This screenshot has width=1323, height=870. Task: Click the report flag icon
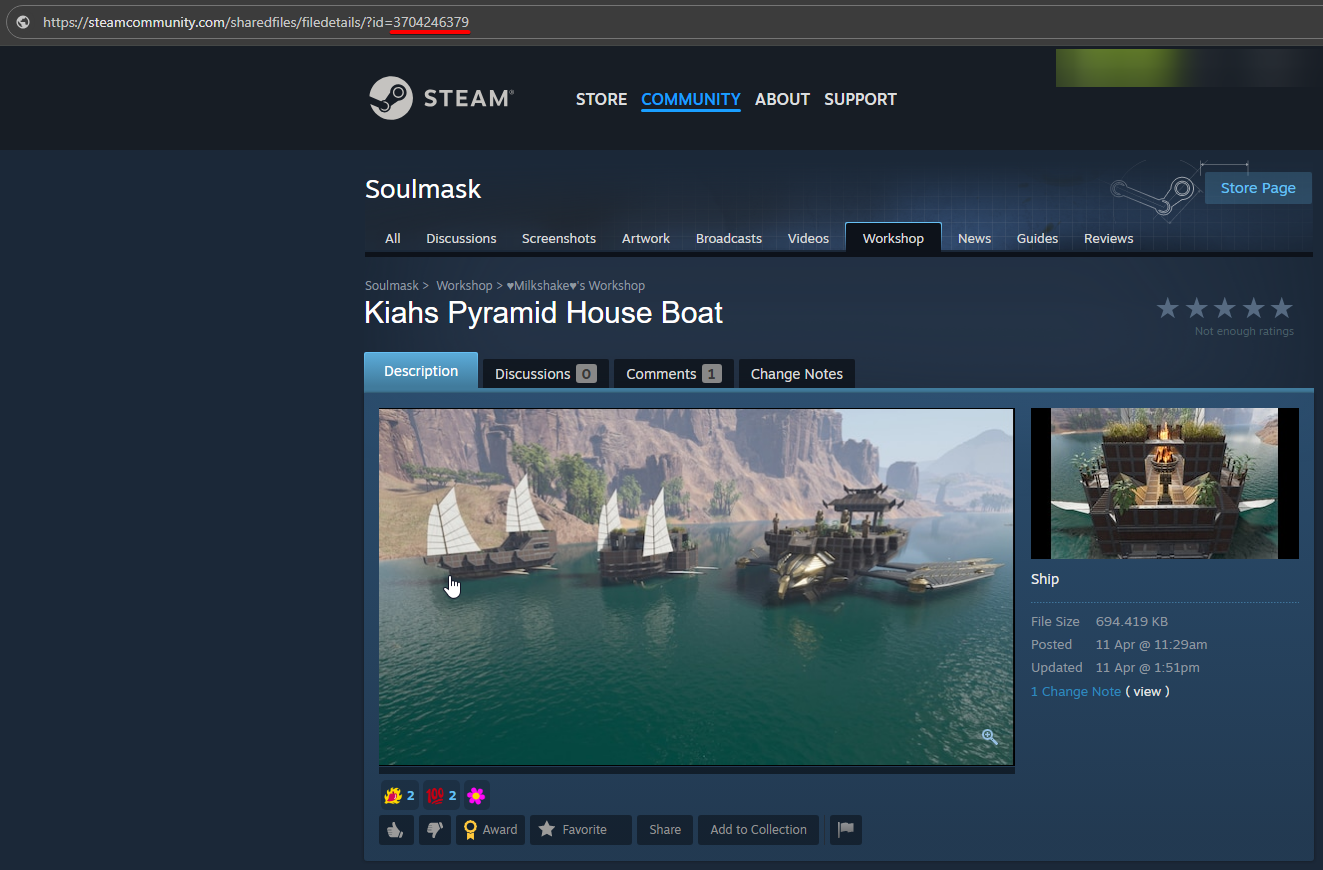(x=845, y=830)
